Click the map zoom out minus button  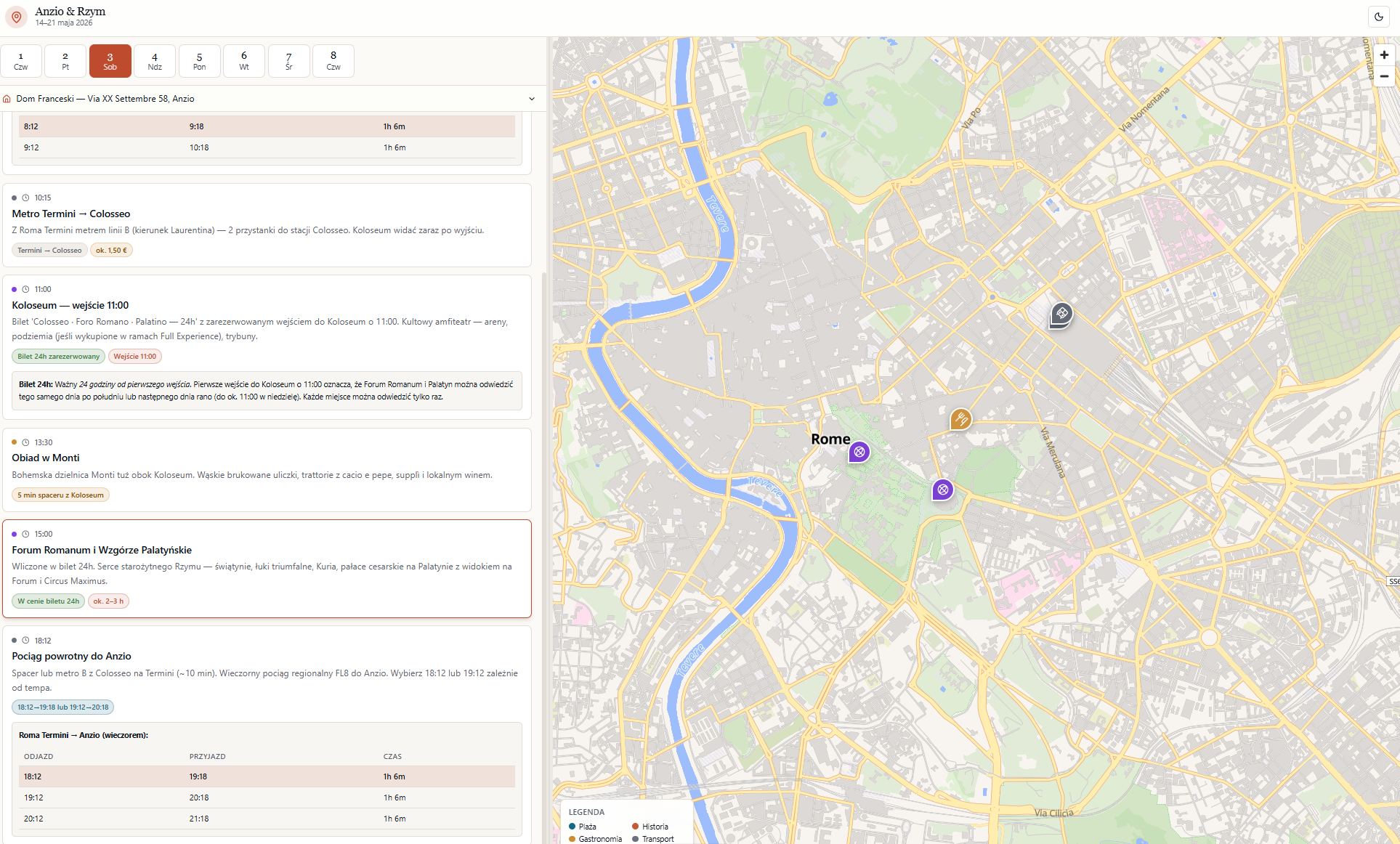click(1384, 76)
